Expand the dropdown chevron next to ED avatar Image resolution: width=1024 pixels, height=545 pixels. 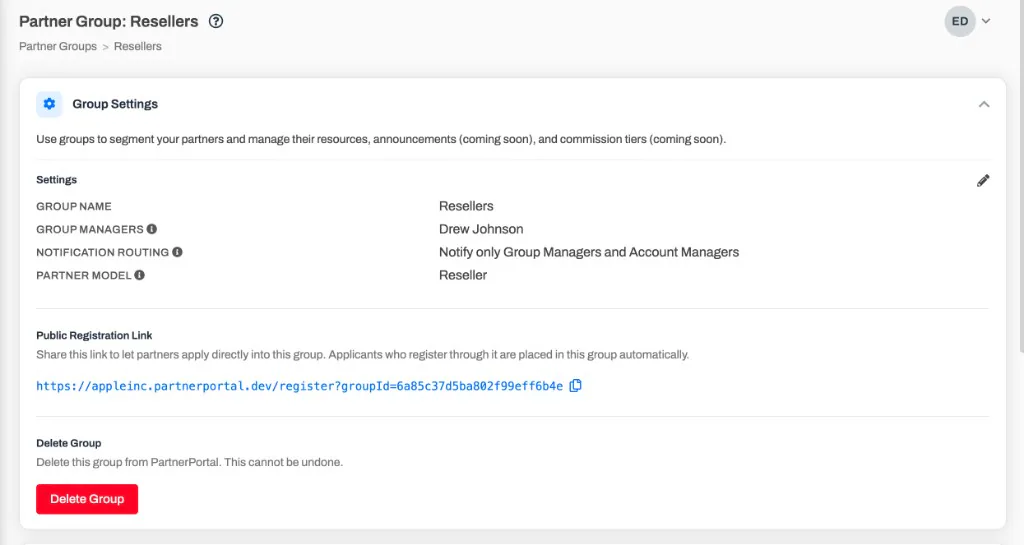point(986,21)
